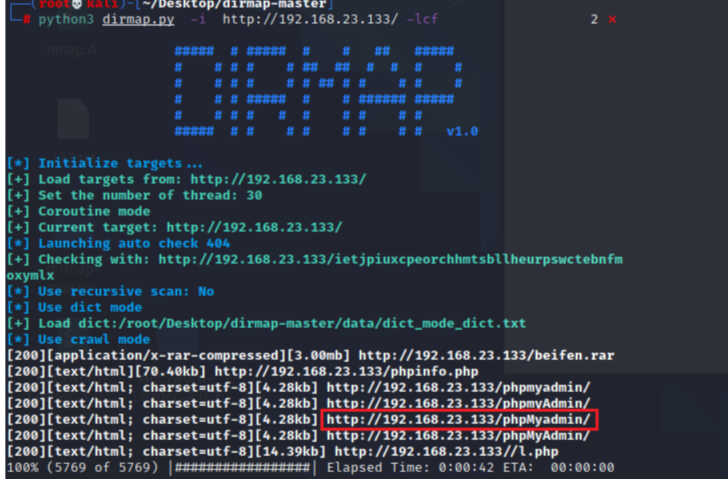Click the exit code 2 indicator
Viewport: 728px width, 479px height.
pyautogui.click(x=594, y=19)
